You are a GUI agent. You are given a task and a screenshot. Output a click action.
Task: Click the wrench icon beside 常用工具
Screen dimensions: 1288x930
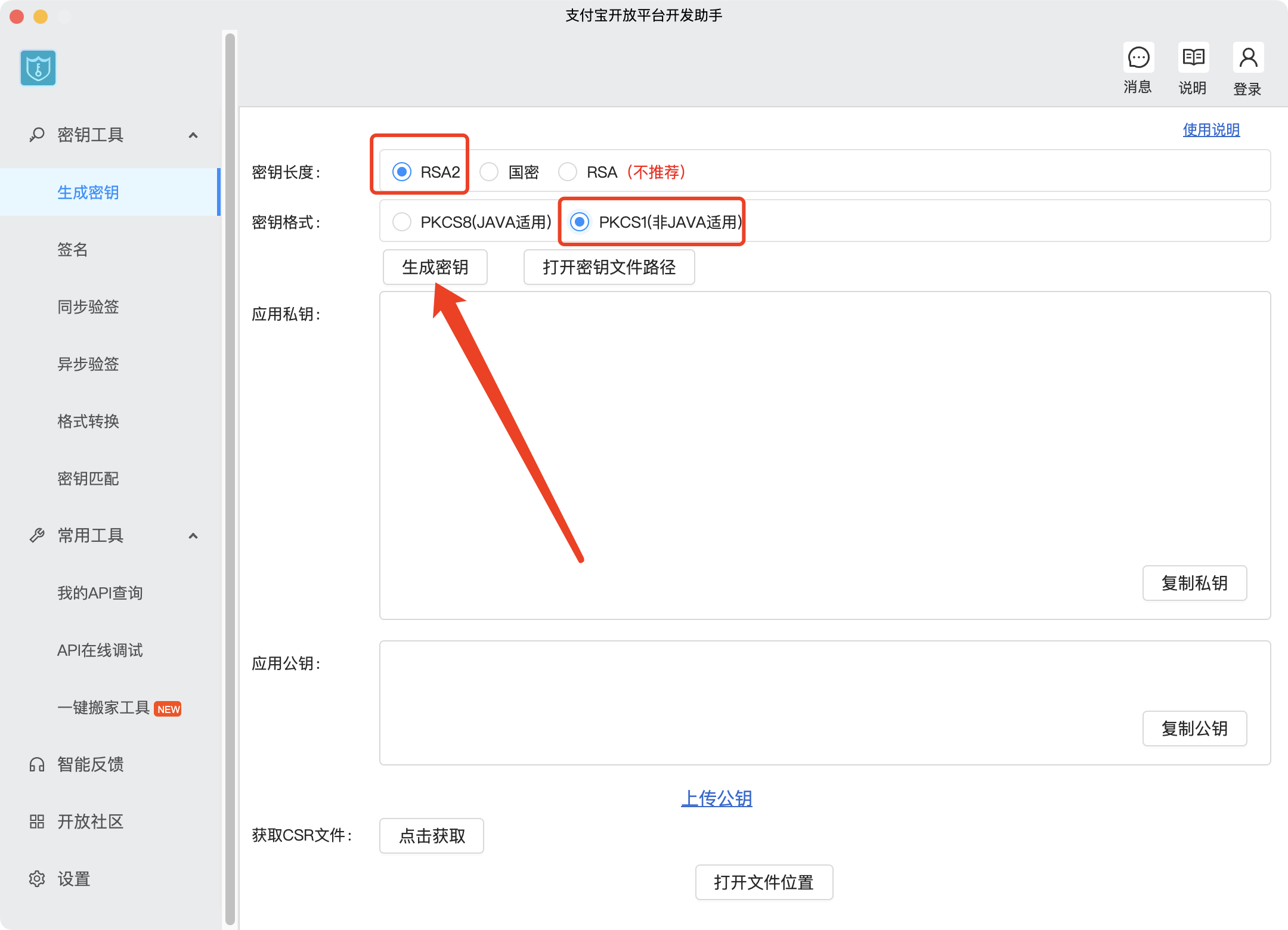(x=37, y=535)
